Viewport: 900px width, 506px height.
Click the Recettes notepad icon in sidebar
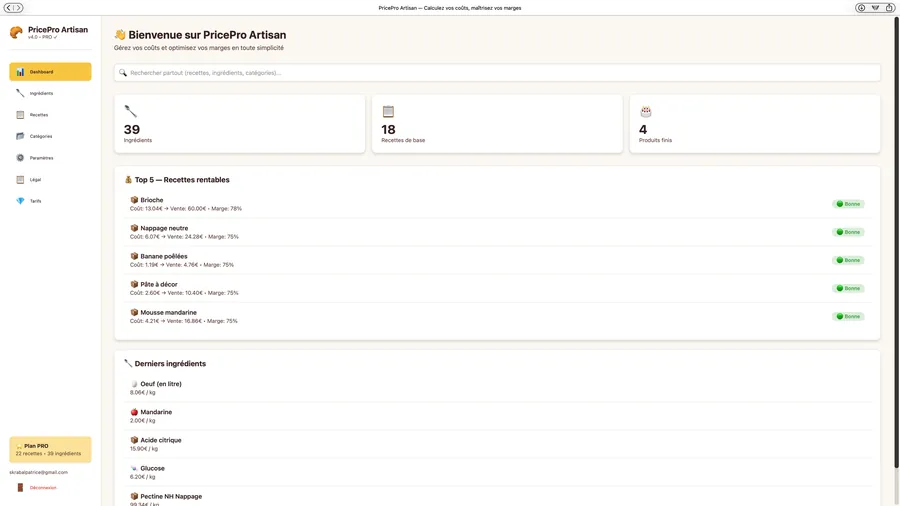tap(20, 115)
